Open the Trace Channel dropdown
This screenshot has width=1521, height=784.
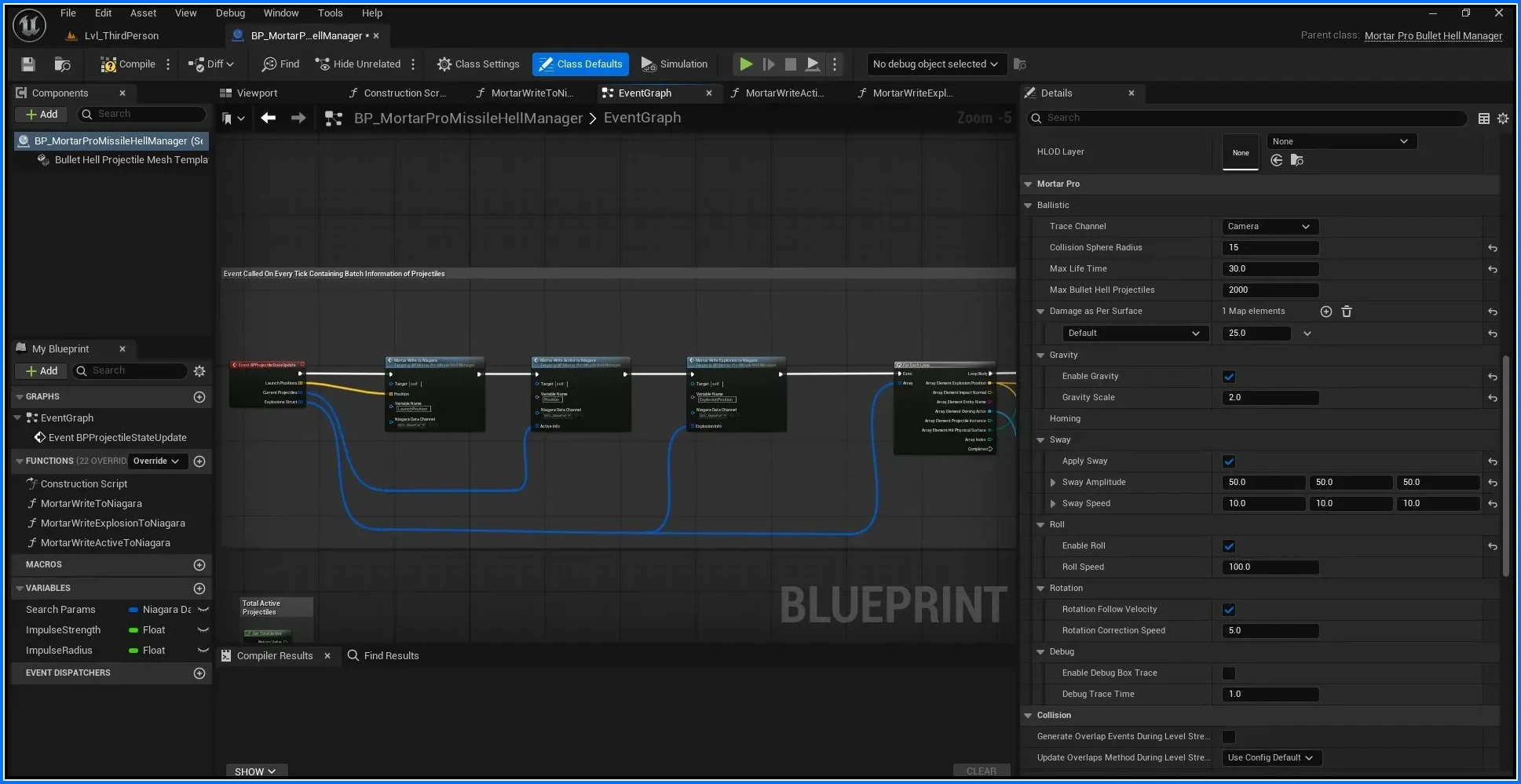click(1269, 227)
